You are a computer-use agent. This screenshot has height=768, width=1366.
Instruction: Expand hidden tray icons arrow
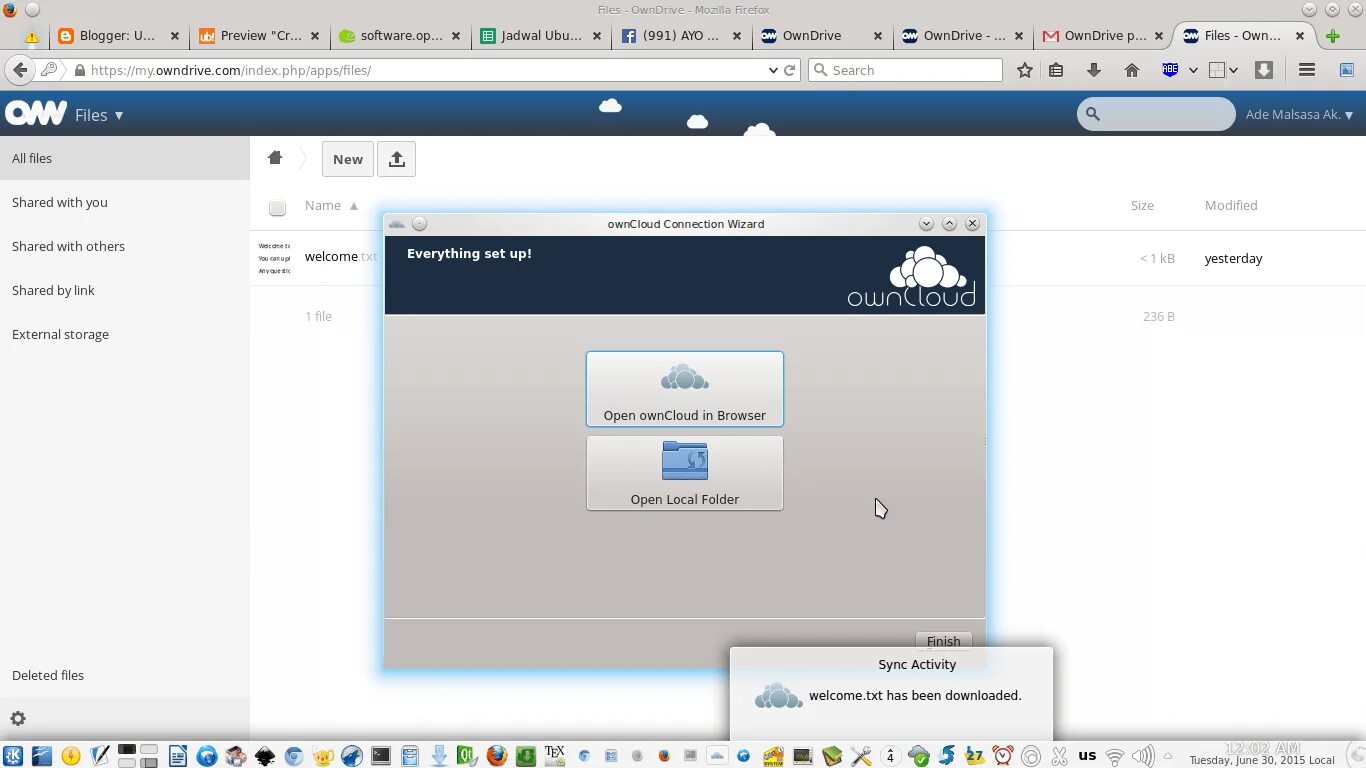(x=1167, y=756)
